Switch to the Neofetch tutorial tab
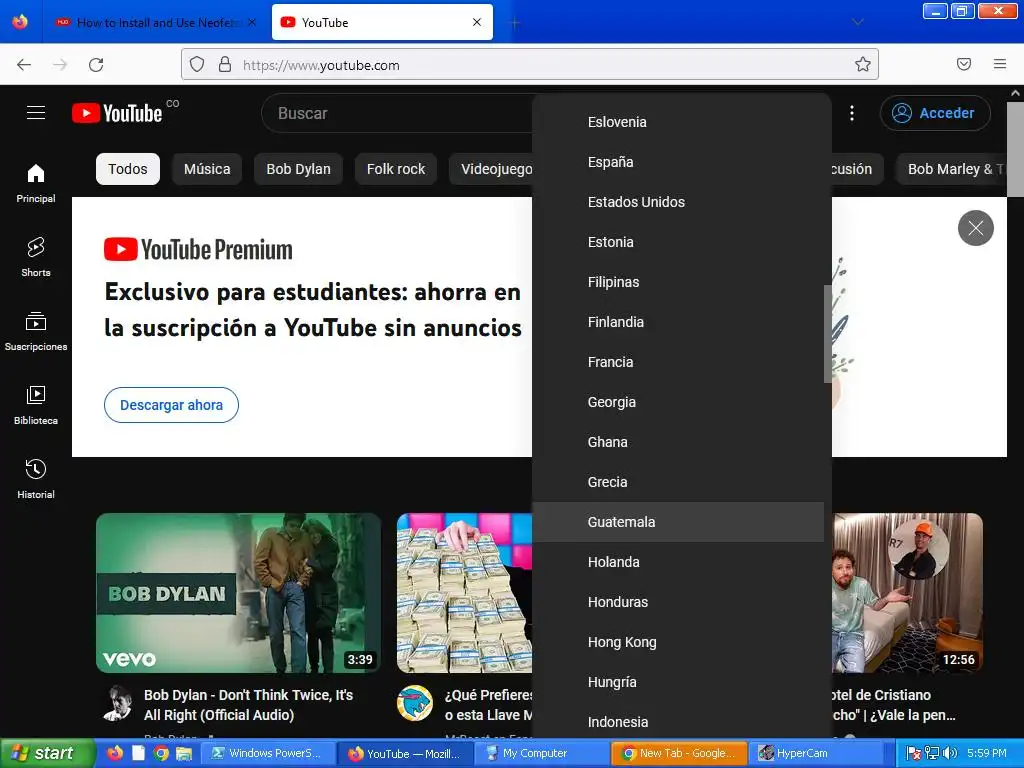 pos(155,22)
